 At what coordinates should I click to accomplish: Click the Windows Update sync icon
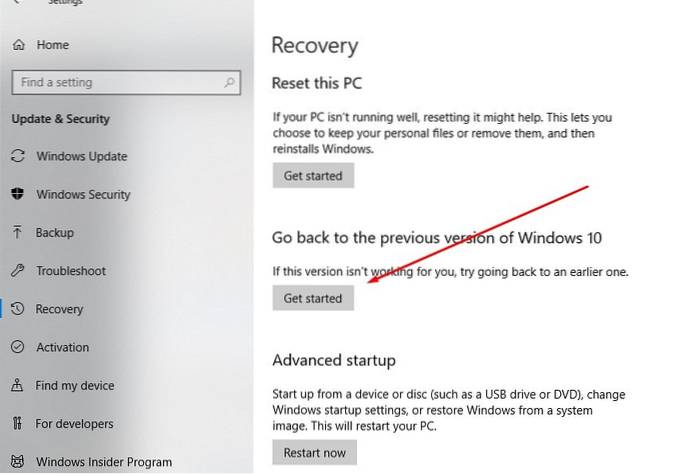[17, 156]
